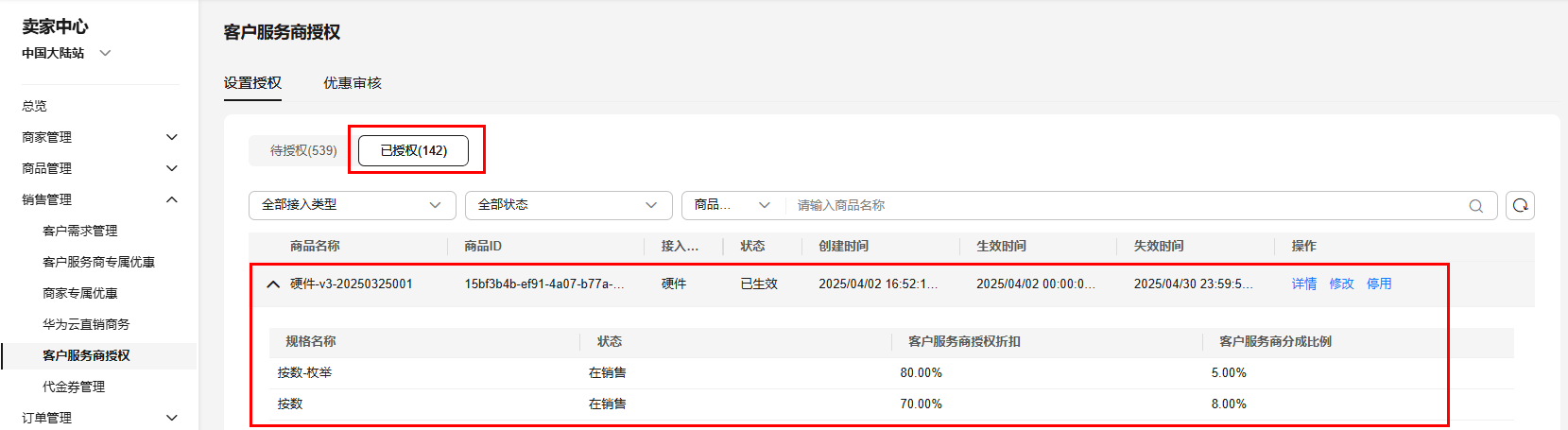Open the 商品... search field selector
Screen dimensions: 1568x430
click(x=732, y=205)
